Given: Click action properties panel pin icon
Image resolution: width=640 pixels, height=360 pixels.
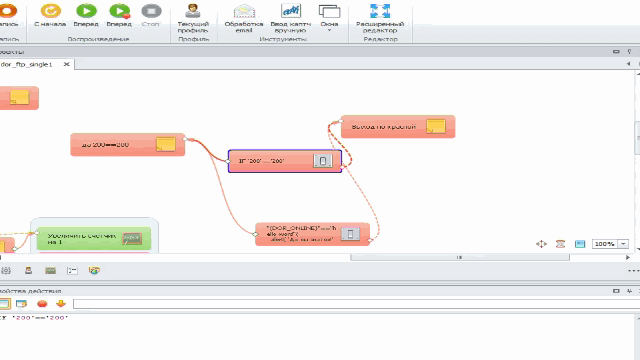Looking at the screenshot, I should [x=629, y=291].
